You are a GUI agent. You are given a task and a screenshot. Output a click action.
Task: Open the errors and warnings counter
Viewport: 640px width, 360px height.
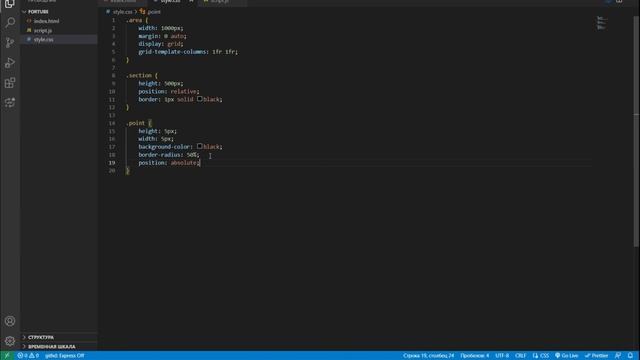[28, 356]
